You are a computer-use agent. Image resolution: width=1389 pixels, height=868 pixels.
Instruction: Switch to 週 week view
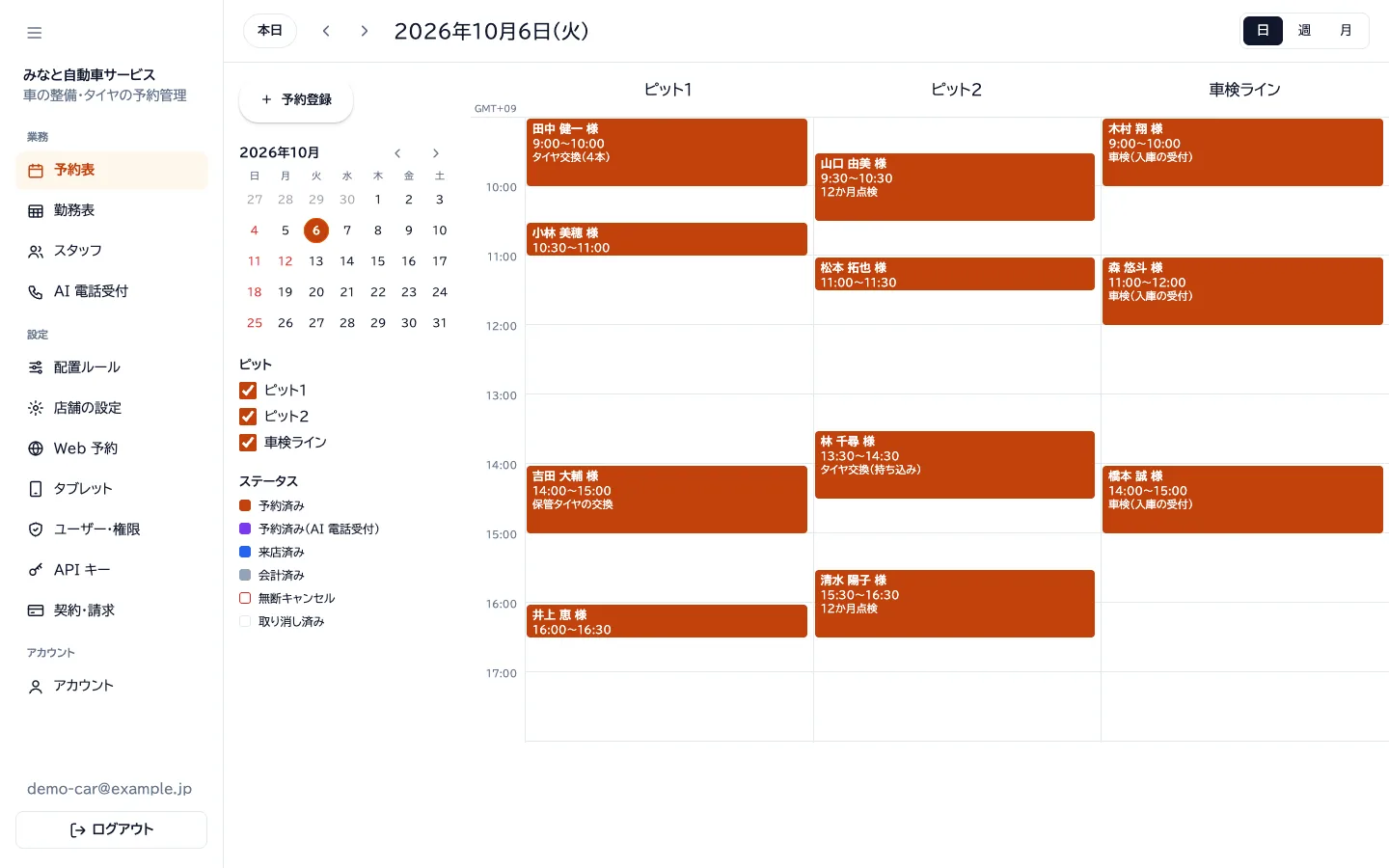pos(1304,31)
